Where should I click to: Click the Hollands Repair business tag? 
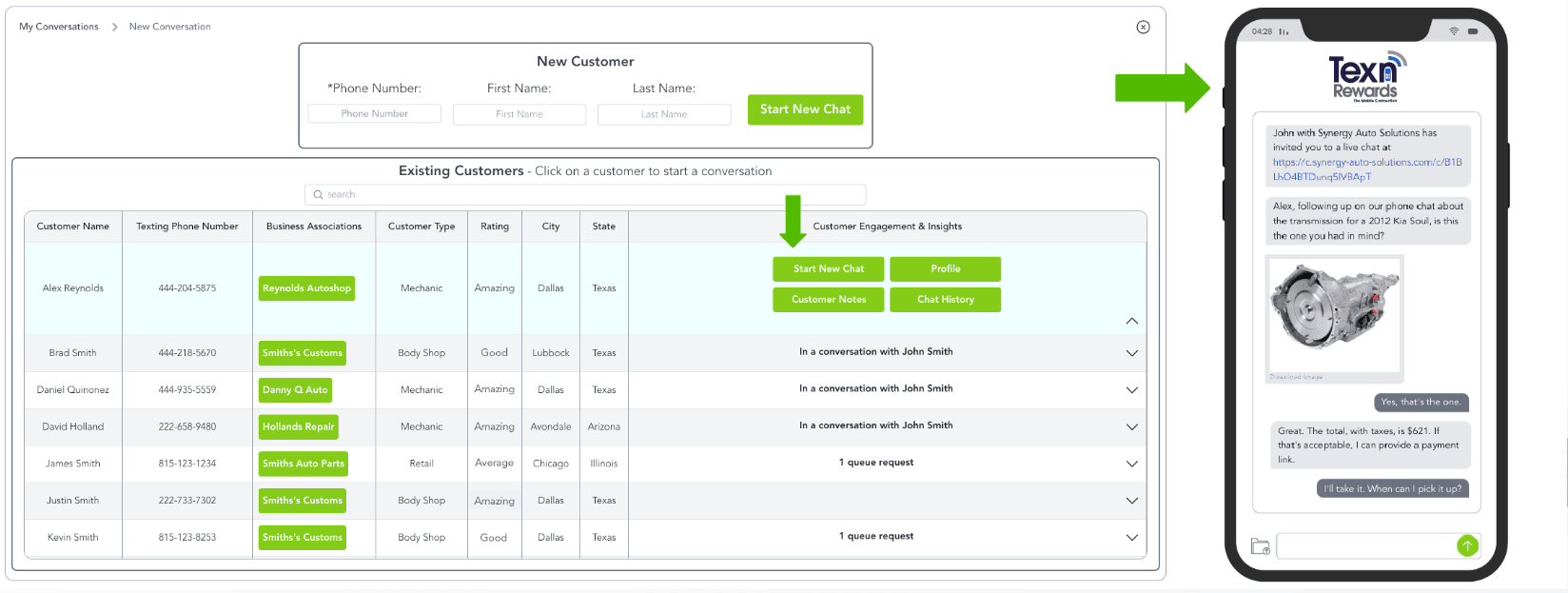(x=299, y=427)
